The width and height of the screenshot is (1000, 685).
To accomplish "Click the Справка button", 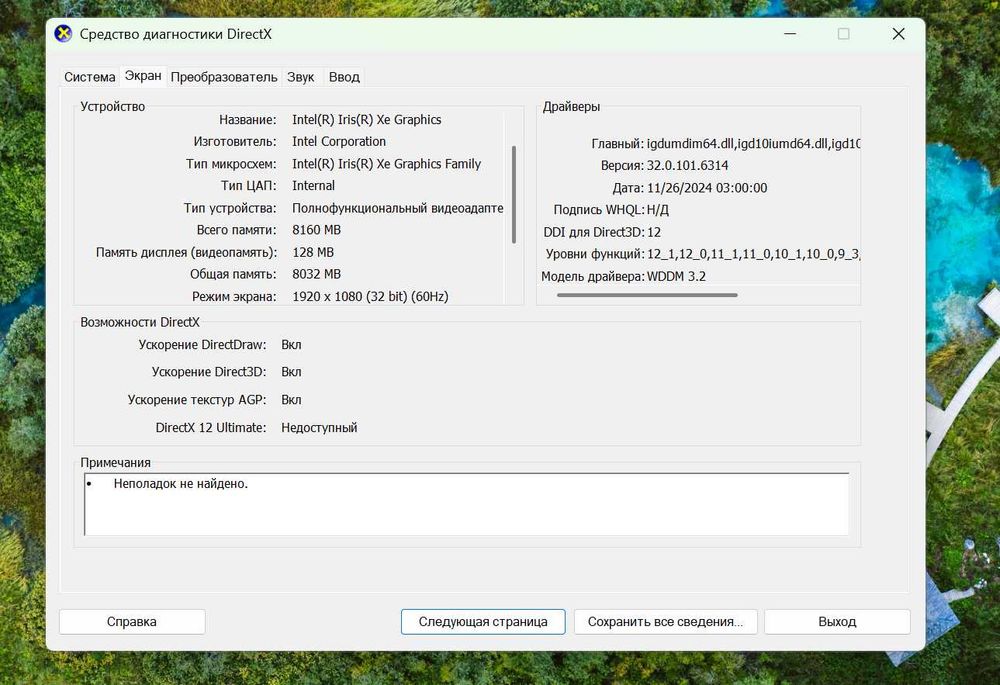I will (x=132, y=621).
